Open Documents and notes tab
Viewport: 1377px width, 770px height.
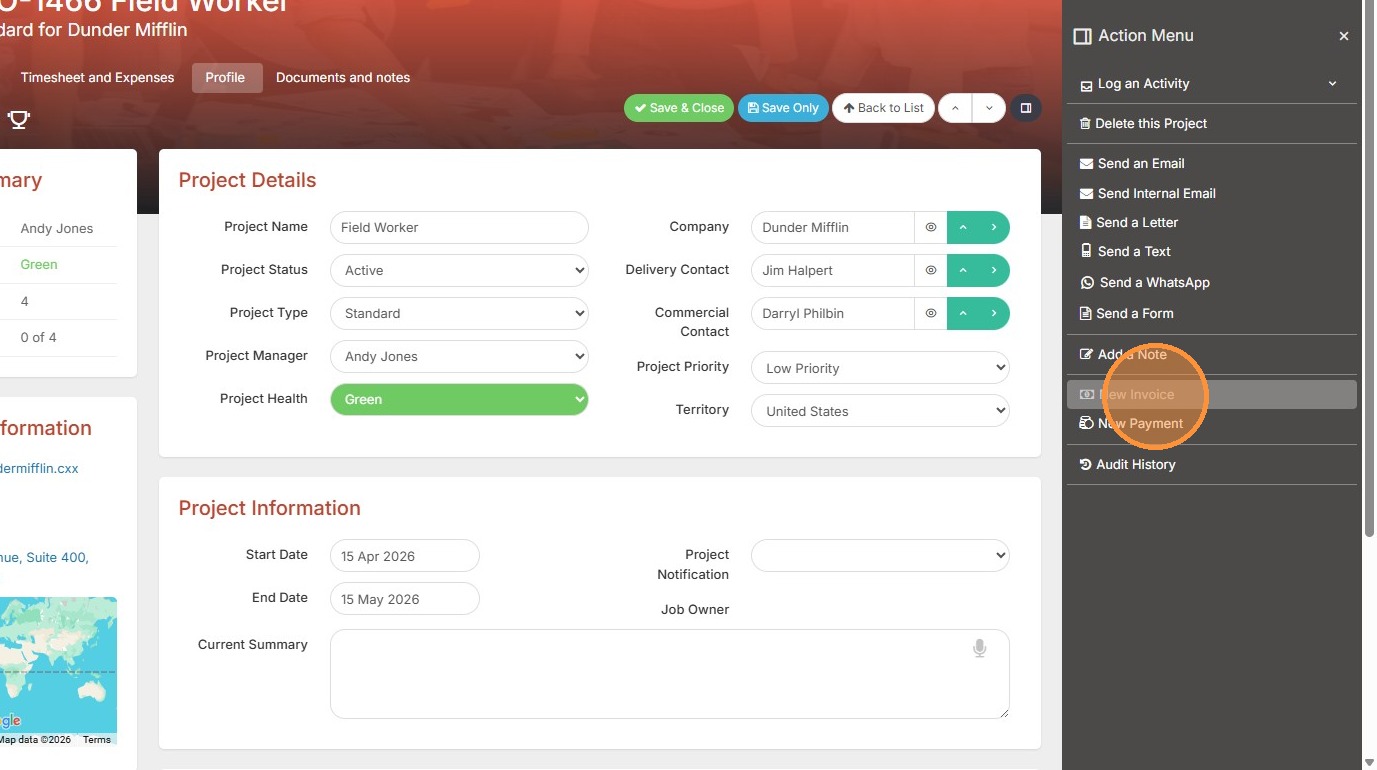click(343, 78)
